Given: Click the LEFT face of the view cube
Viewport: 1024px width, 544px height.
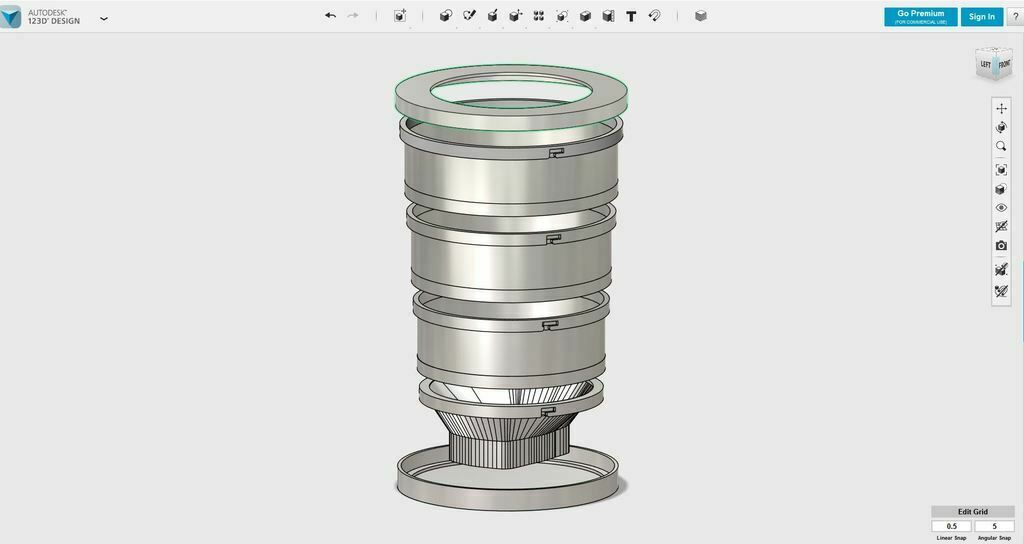Looking at the screenshot, I should tap(985, 65).
